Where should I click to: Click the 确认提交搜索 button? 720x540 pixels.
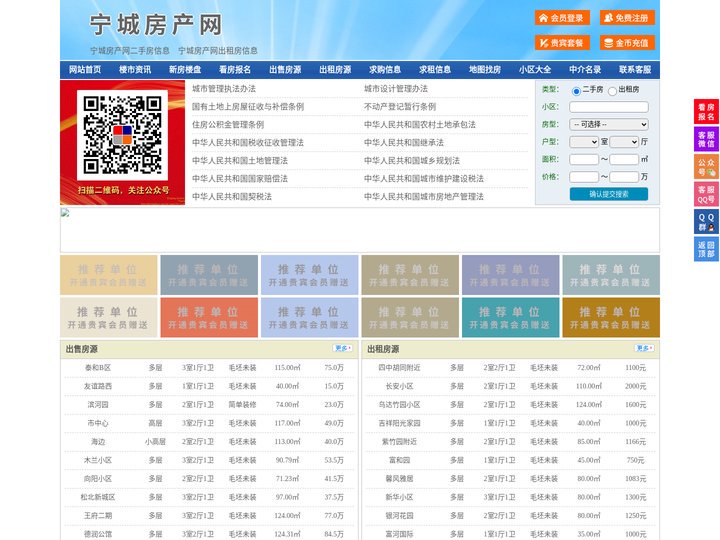point(609,194)
